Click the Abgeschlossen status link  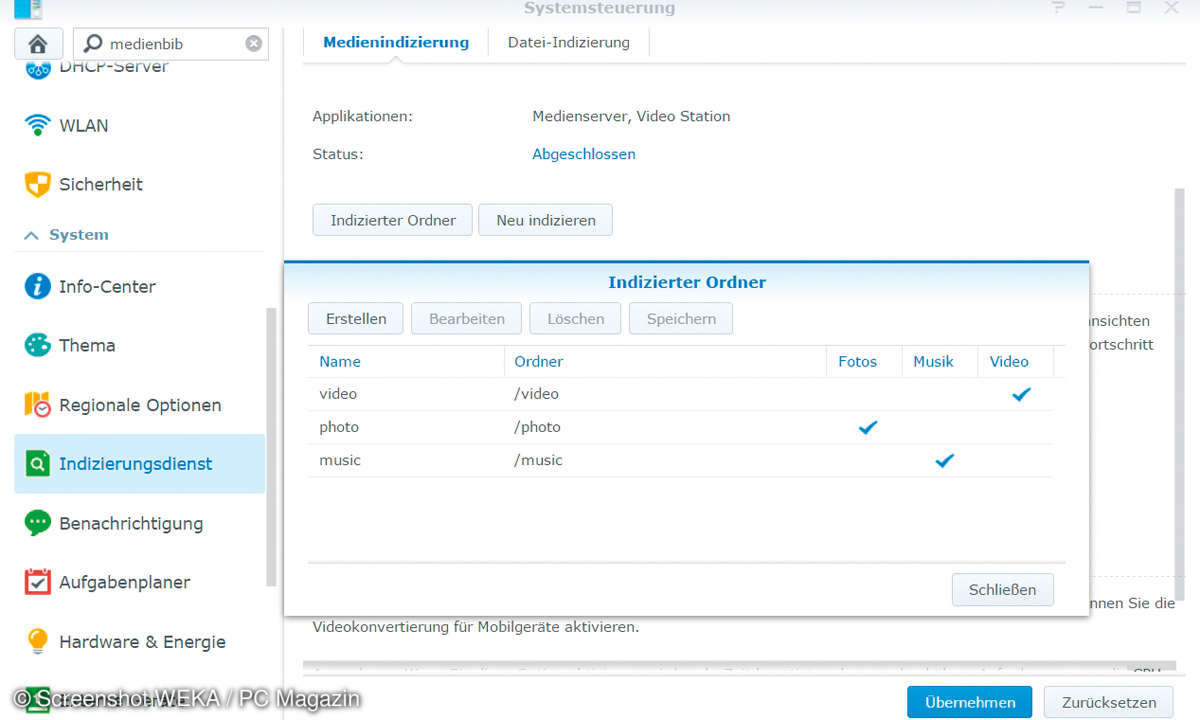click(x=584, y=154)
